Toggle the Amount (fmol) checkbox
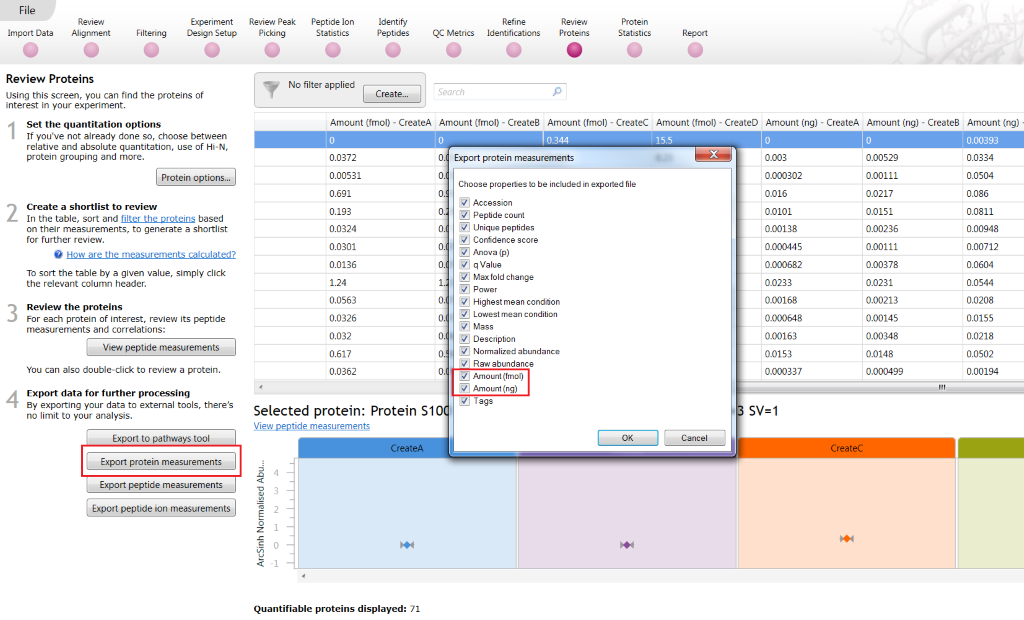Viewport: 1024px width, 620px height. (464, 376)
